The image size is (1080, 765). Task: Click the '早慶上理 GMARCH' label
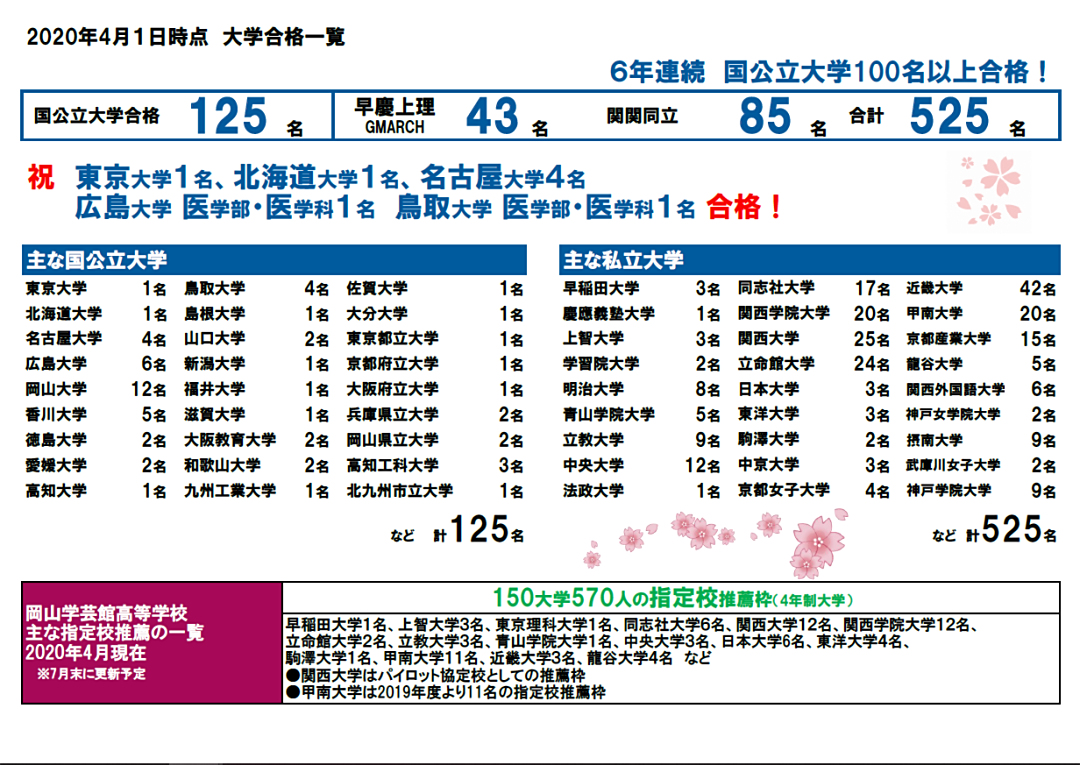pos(395,116)
